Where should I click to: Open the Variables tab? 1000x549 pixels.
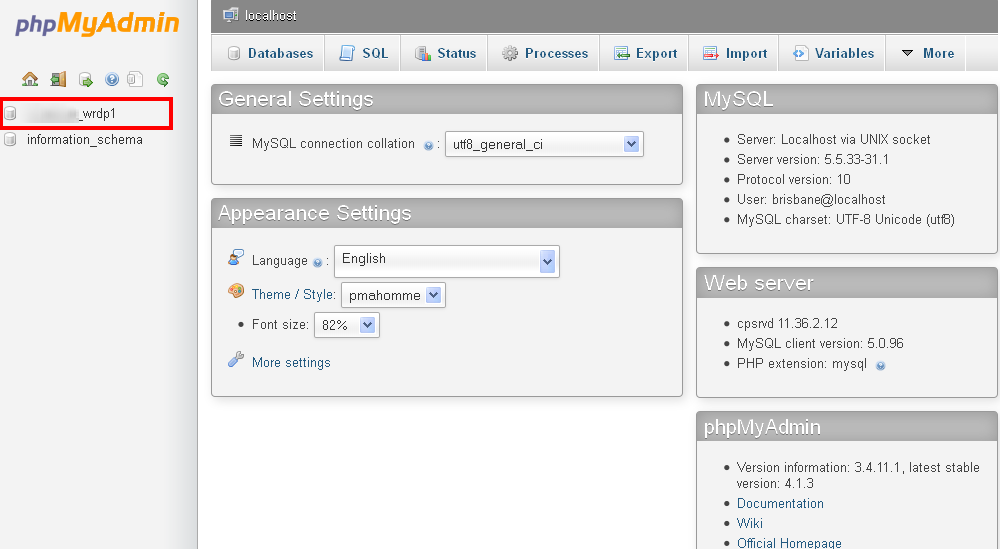point(832,54)
